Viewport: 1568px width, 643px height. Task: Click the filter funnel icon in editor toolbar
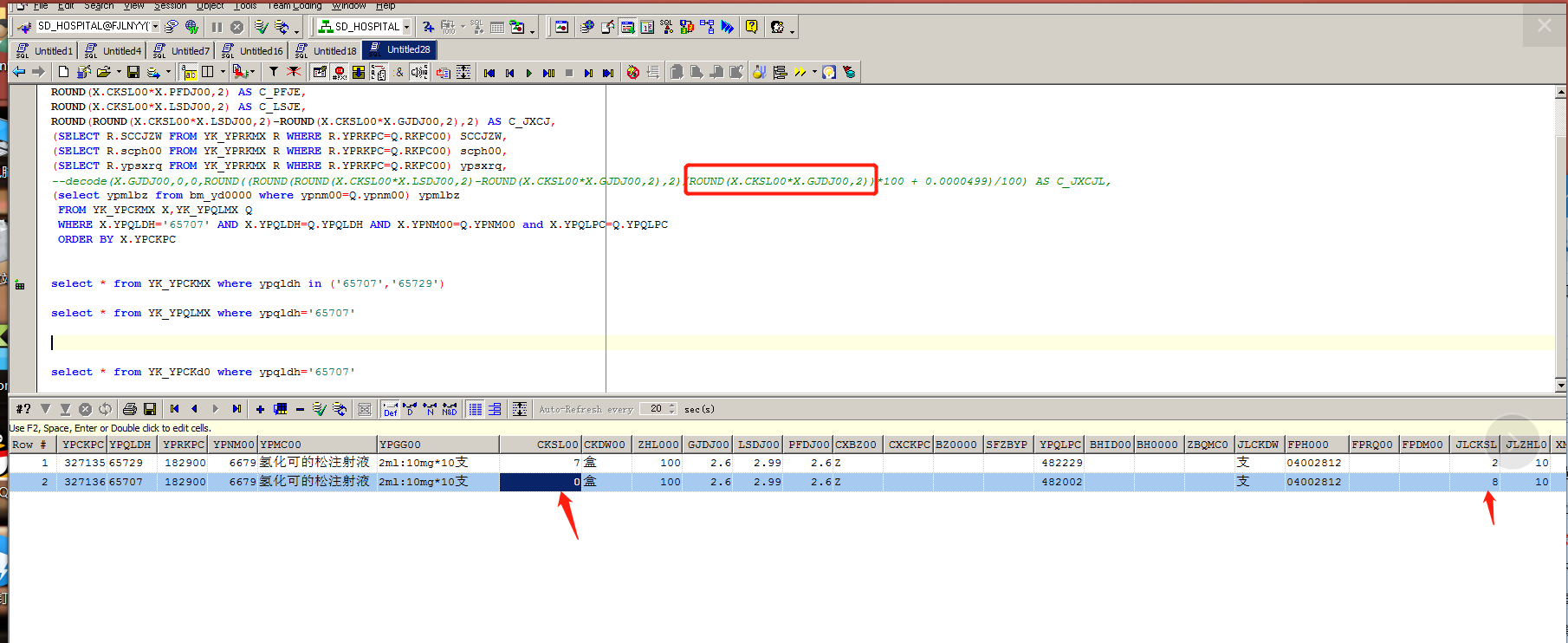pos(274,72)
